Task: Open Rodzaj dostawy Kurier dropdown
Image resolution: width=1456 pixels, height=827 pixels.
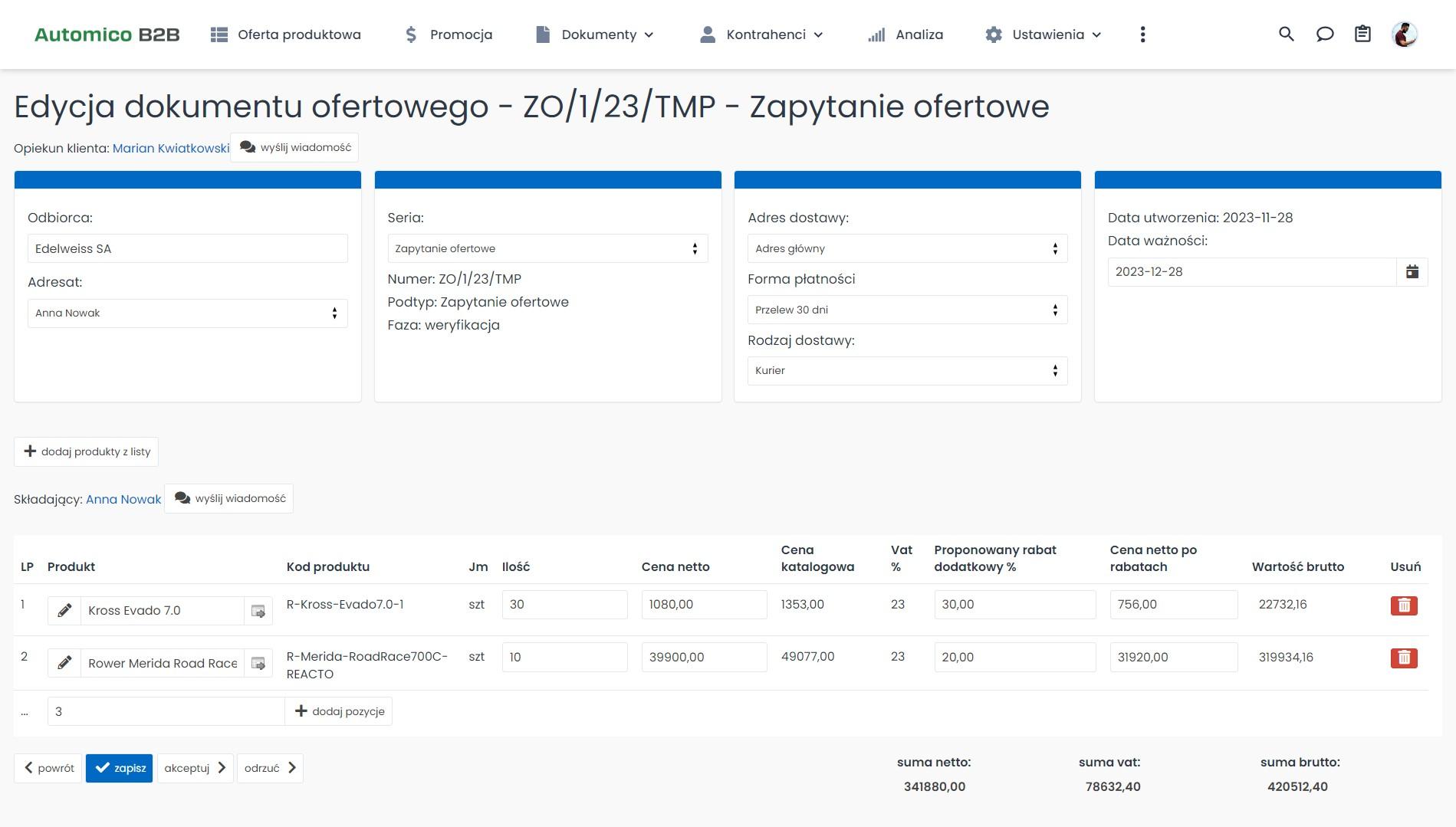Action: [906, 371]
